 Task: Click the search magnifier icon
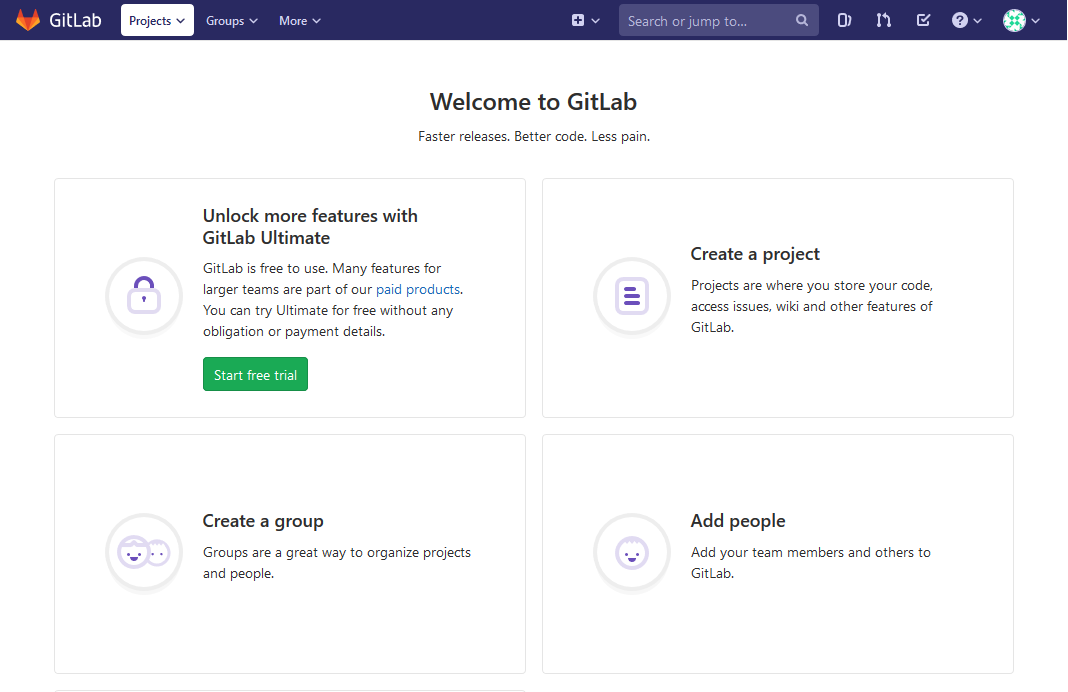(802, 21)
